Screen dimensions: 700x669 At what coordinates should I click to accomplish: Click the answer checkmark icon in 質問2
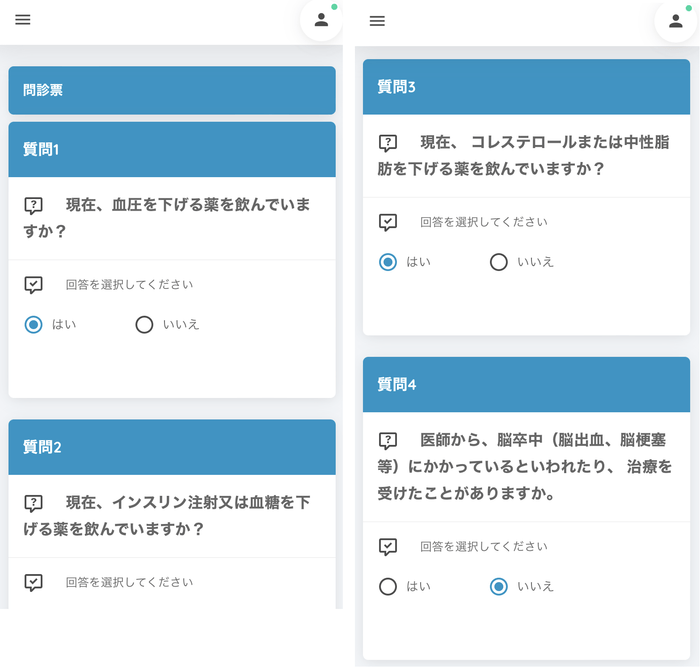[33, 582]
